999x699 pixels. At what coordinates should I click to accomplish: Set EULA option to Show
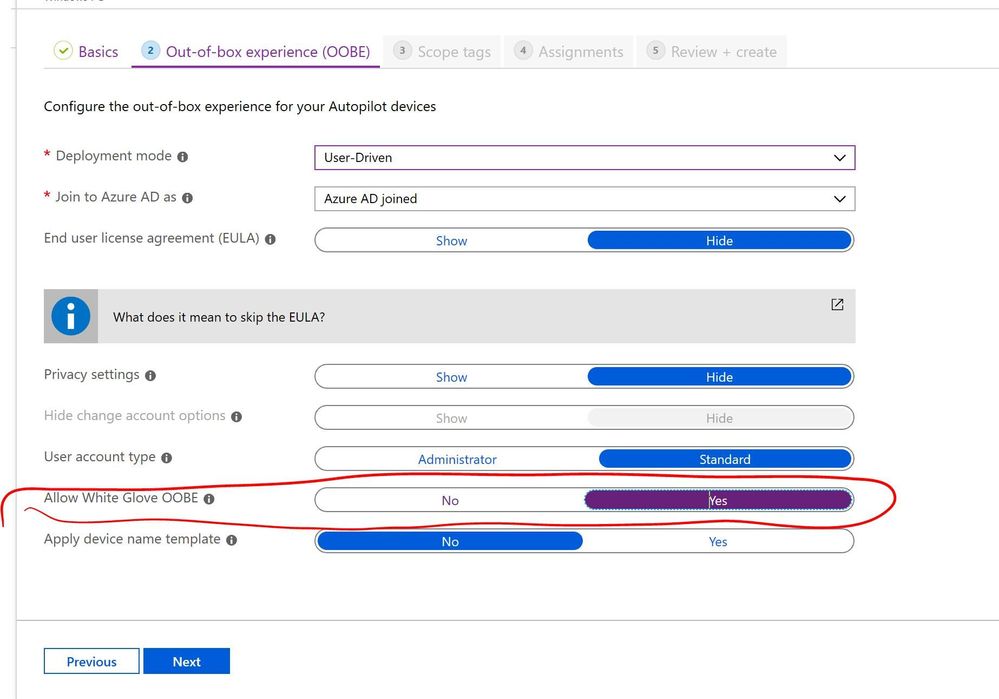pos(451,240)
